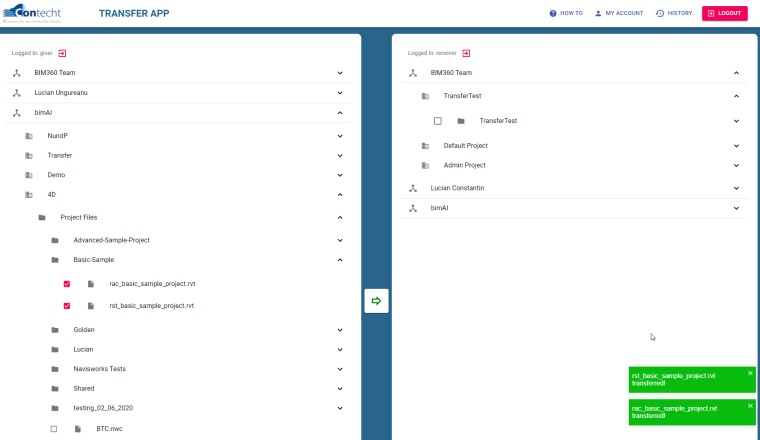The image size is (760, 440).
Task: Click the green transfer arrow button
Action: pos(376,301)
